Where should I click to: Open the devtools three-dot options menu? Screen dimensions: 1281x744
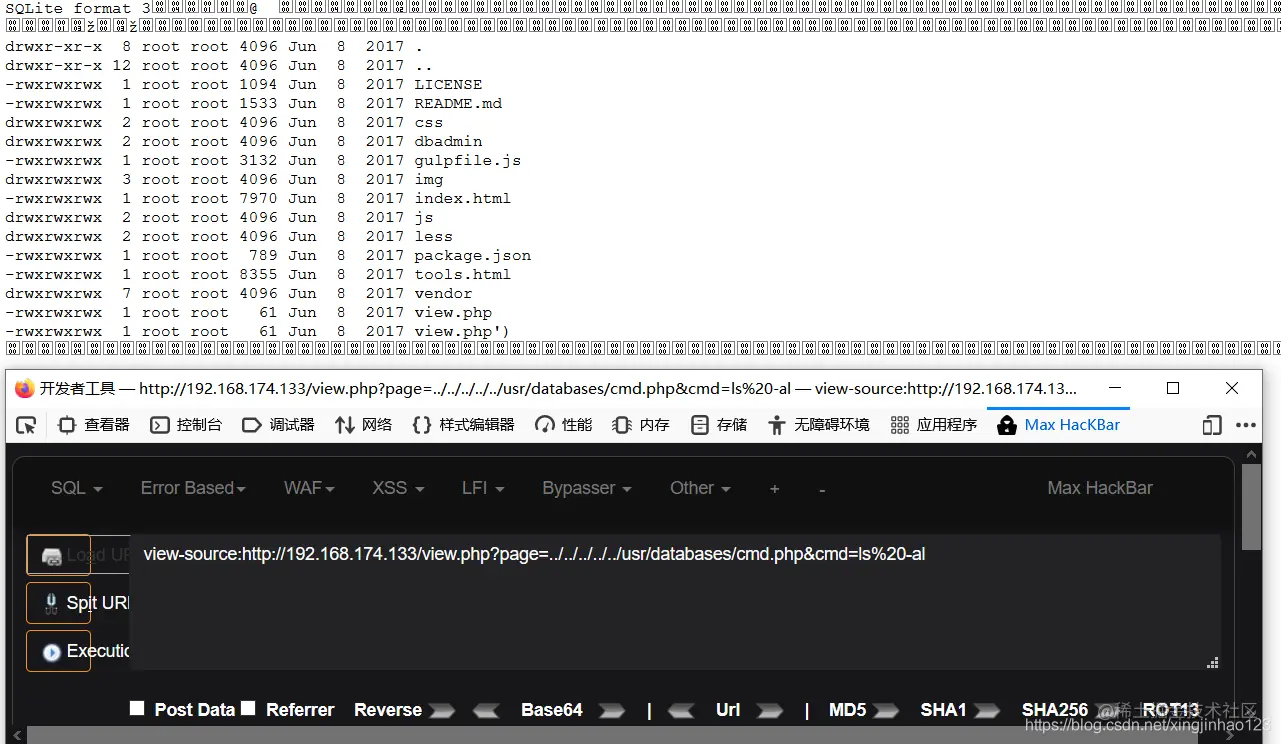point(1245,425)
